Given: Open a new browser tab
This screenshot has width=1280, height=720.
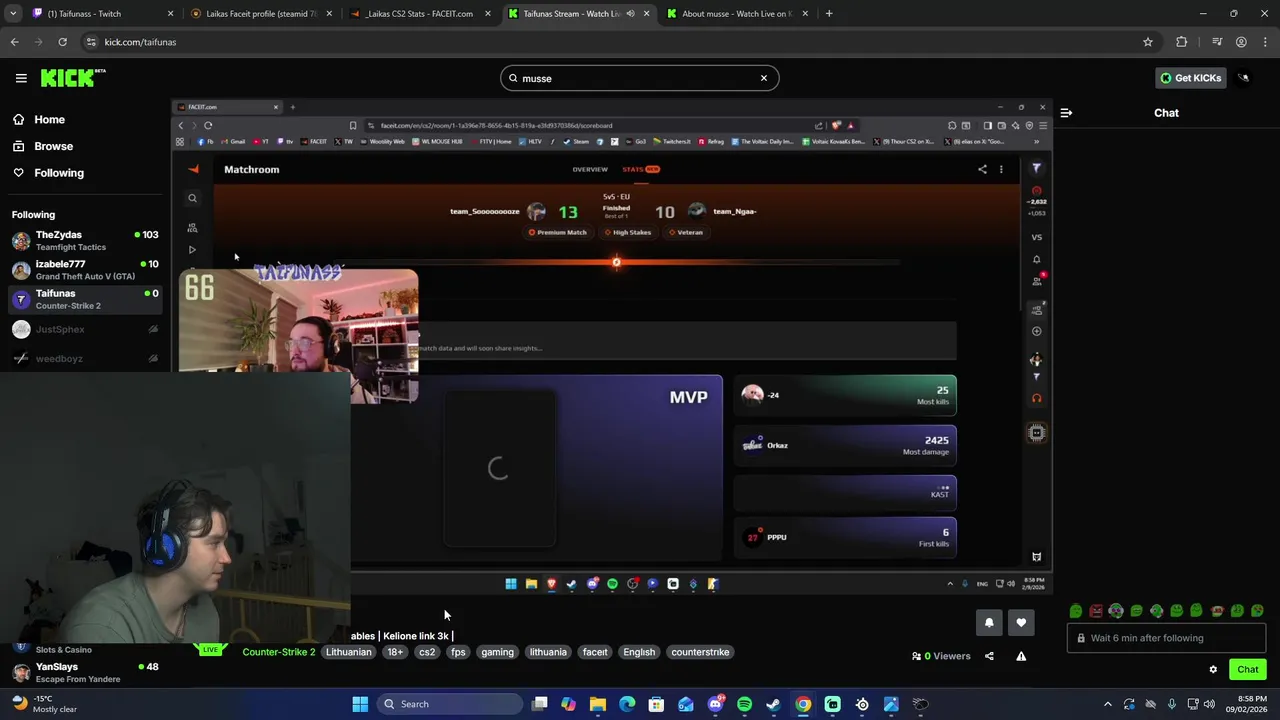Looking at the screenshot, I should point(829,14).
